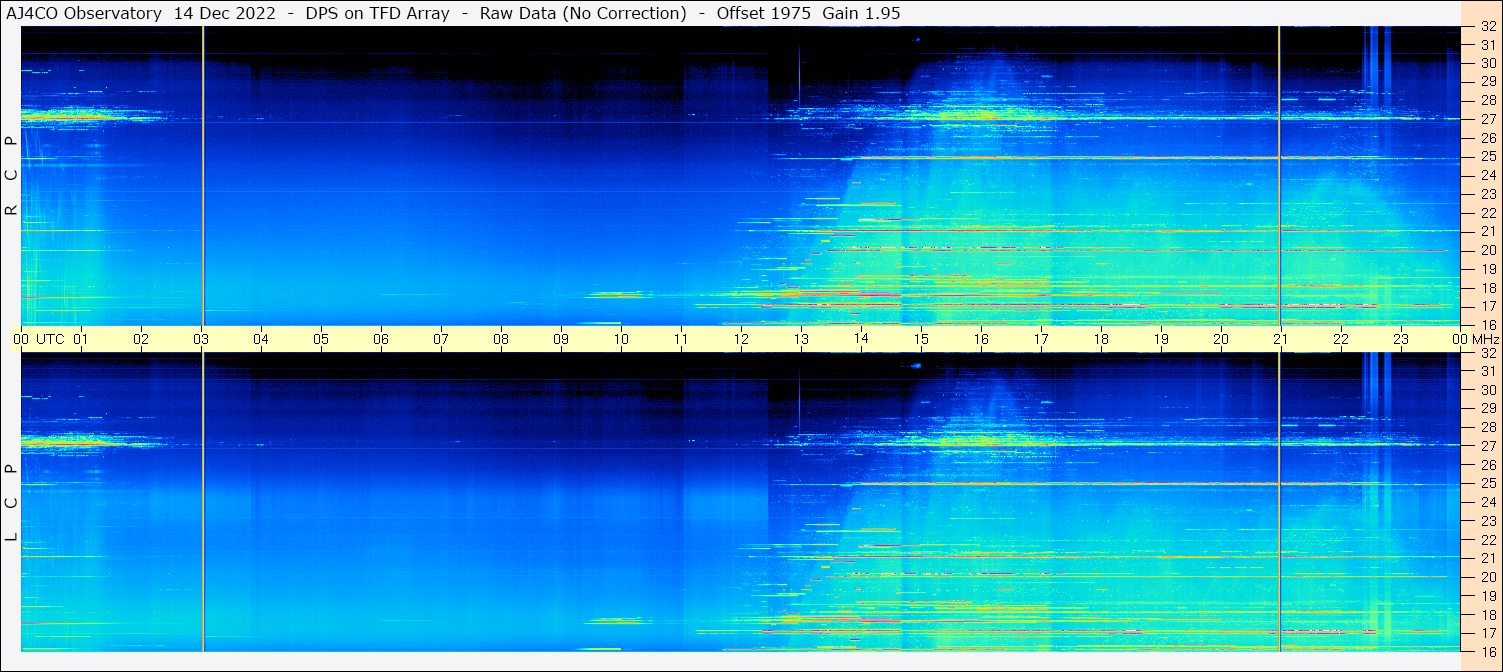Click the pink vertical marker at 03 UTC in RCP panel

point(203,175)
